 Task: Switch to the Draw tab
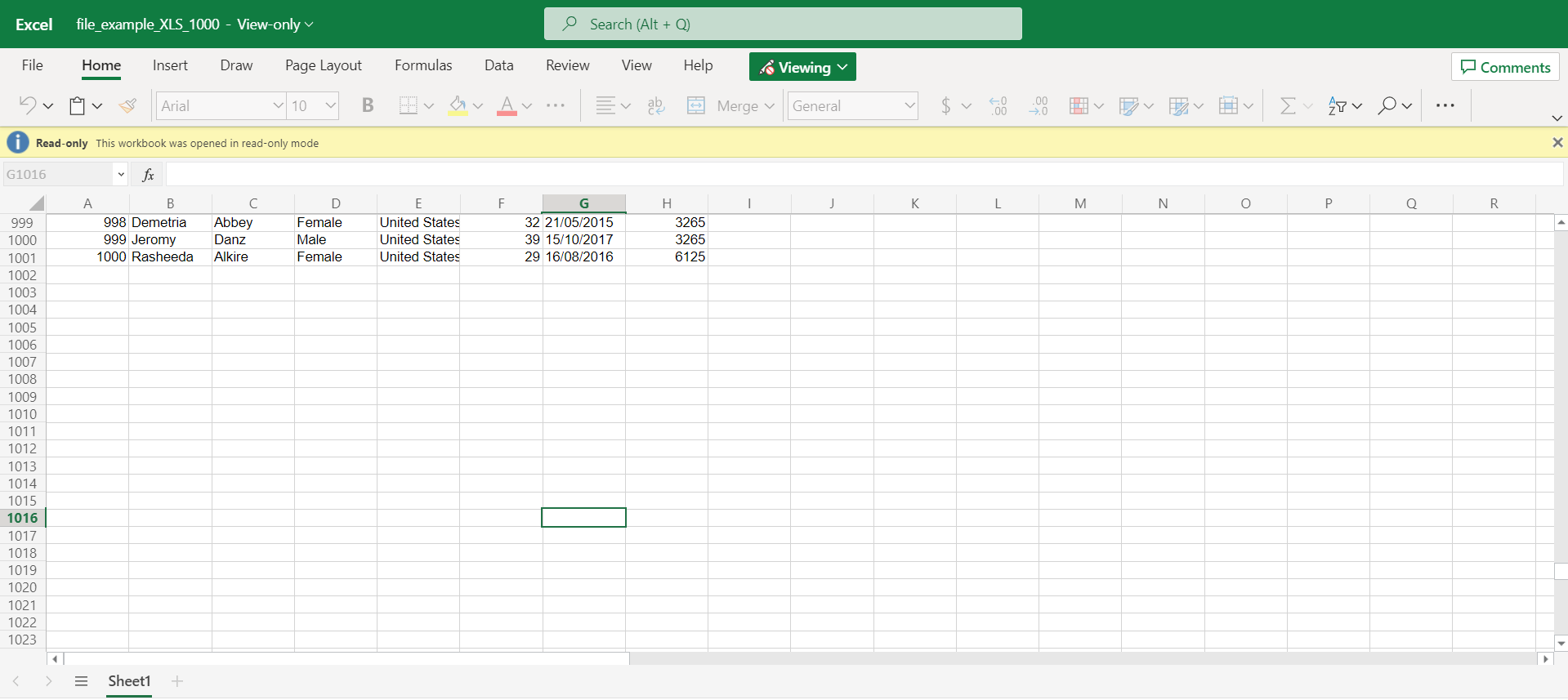pos(236,65)
